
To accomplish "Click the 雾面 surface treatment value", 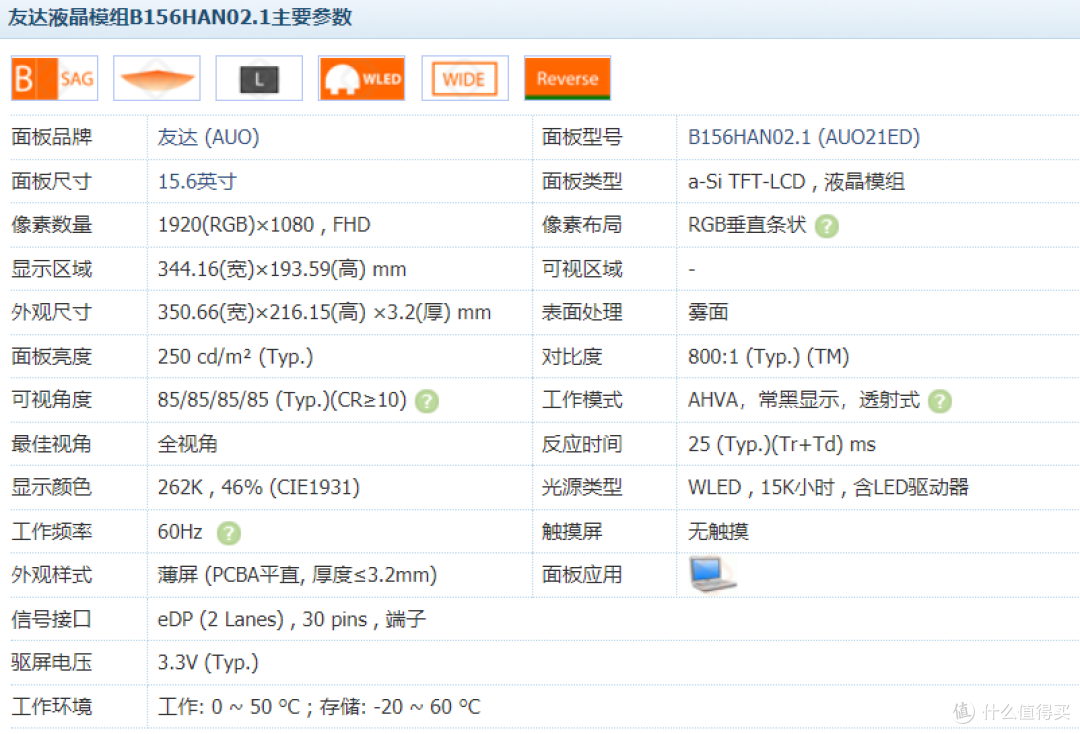I will pos(708,313).
